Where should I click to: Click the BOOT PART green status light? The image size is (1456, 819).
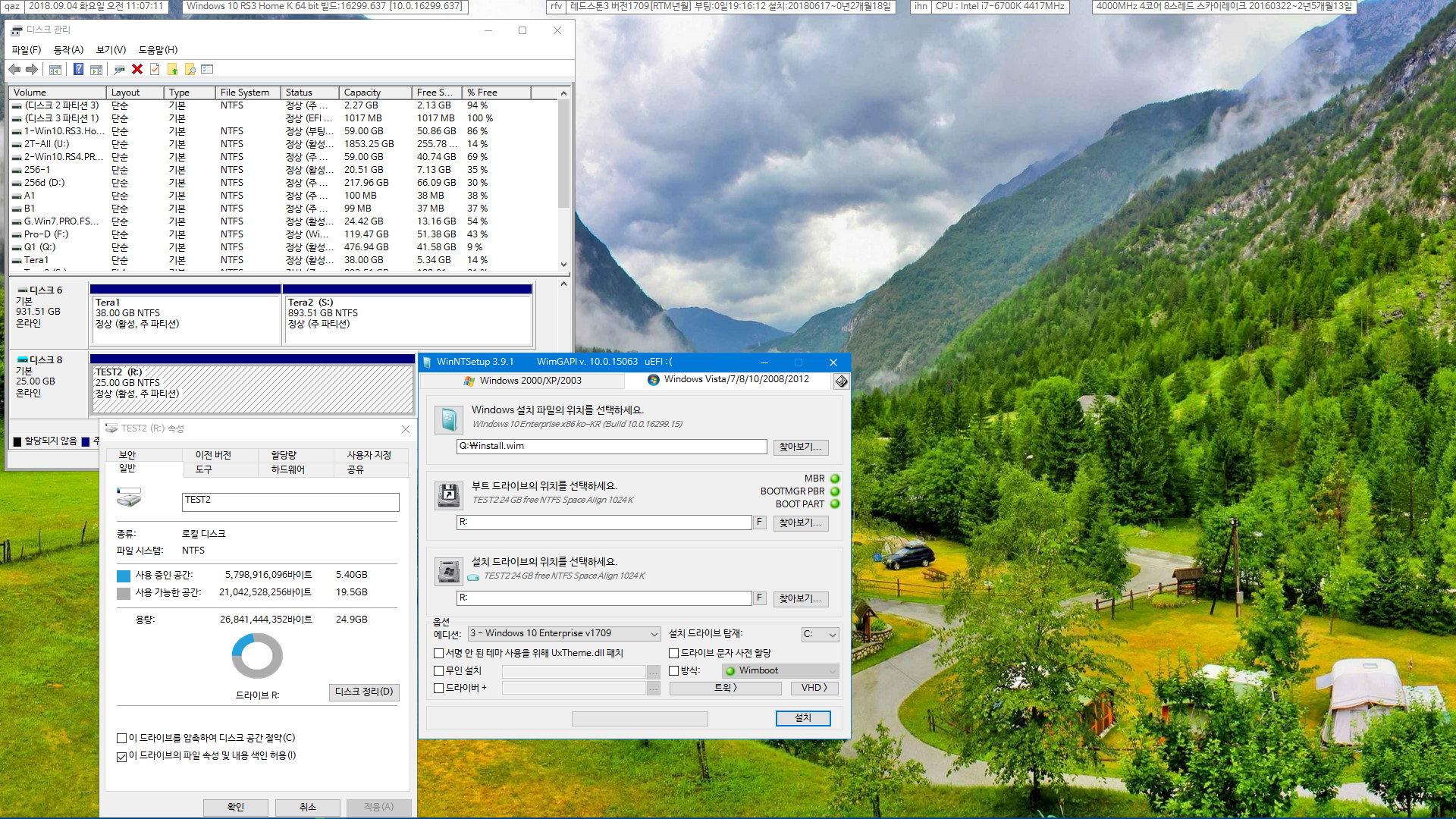tap(835, 504)
